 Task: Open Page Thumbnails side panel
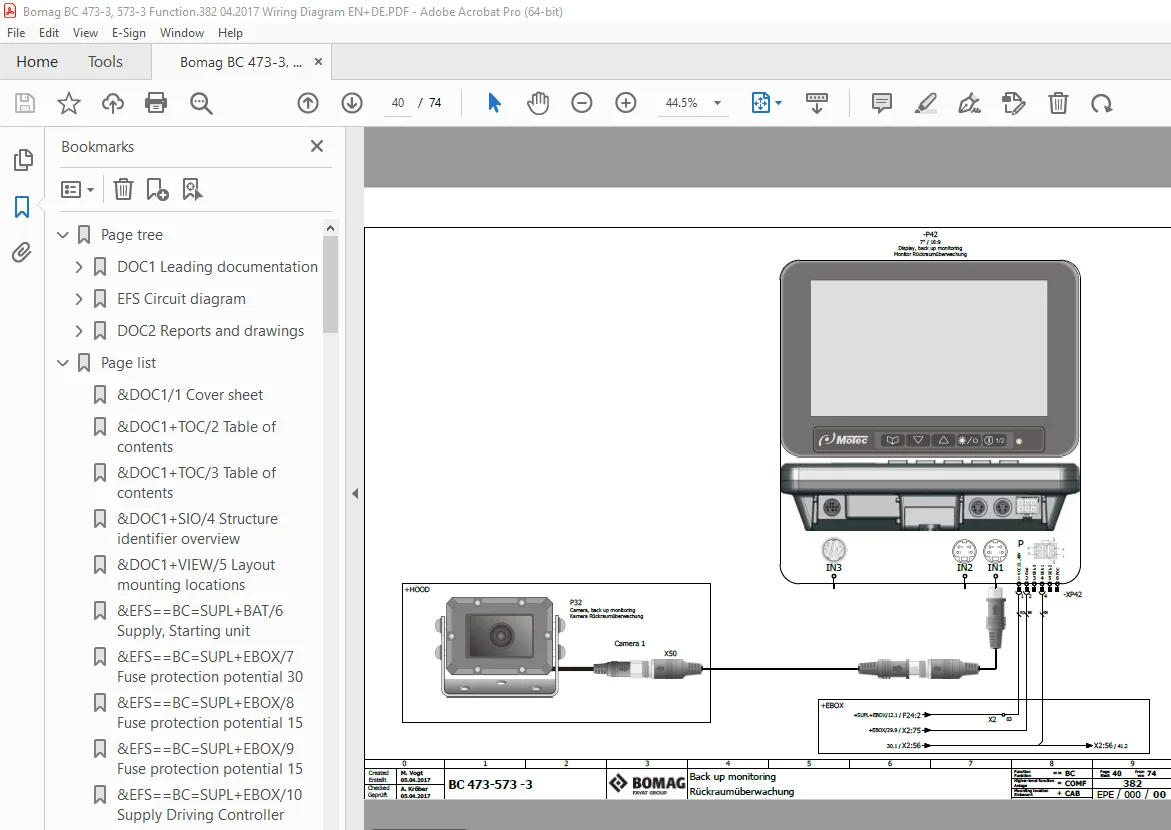pyautogui.click(x=22, y=160)
